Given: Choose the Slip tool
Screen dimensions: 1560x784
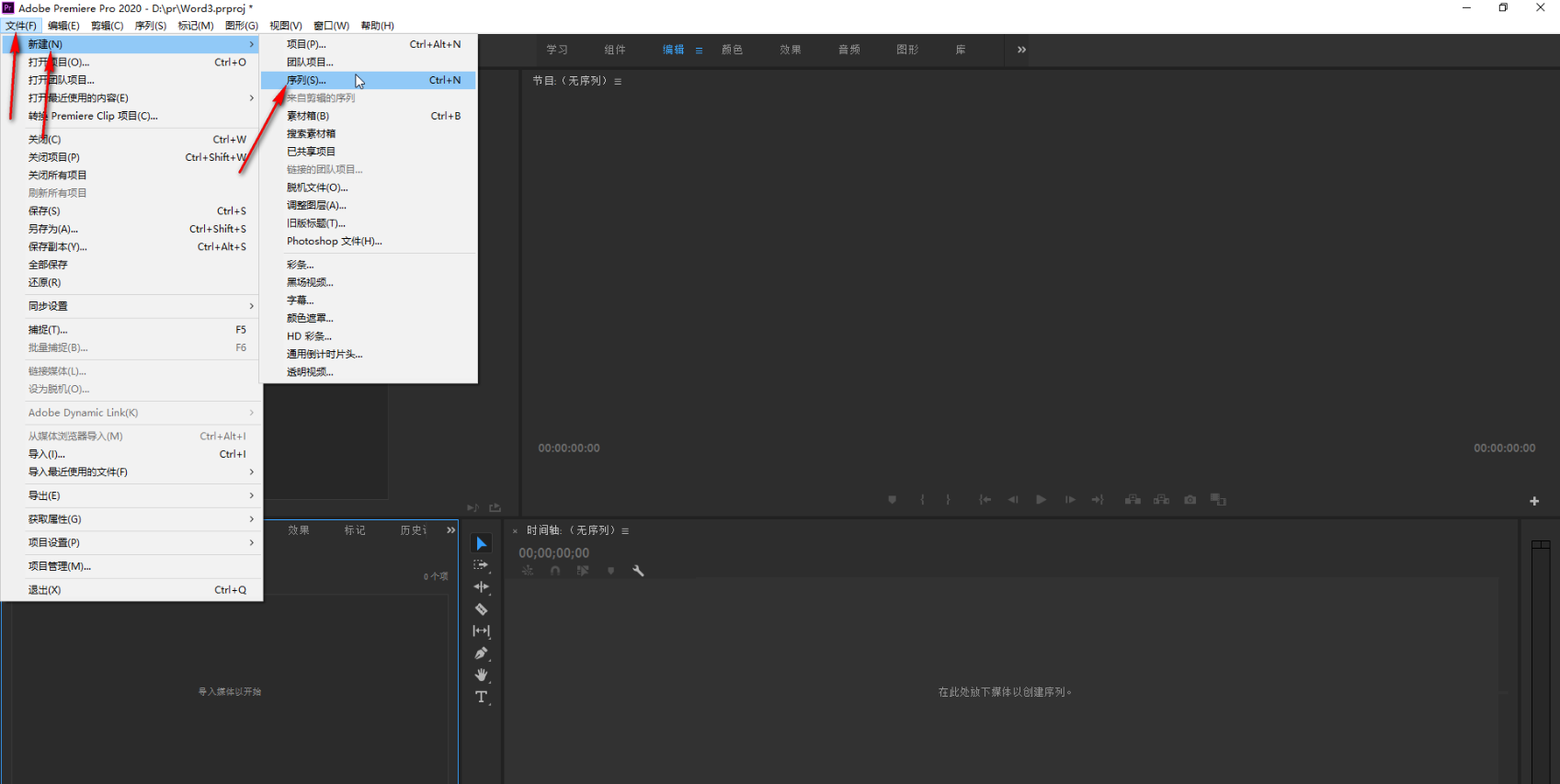Looking at the screenshot, I should coord(481,631).
